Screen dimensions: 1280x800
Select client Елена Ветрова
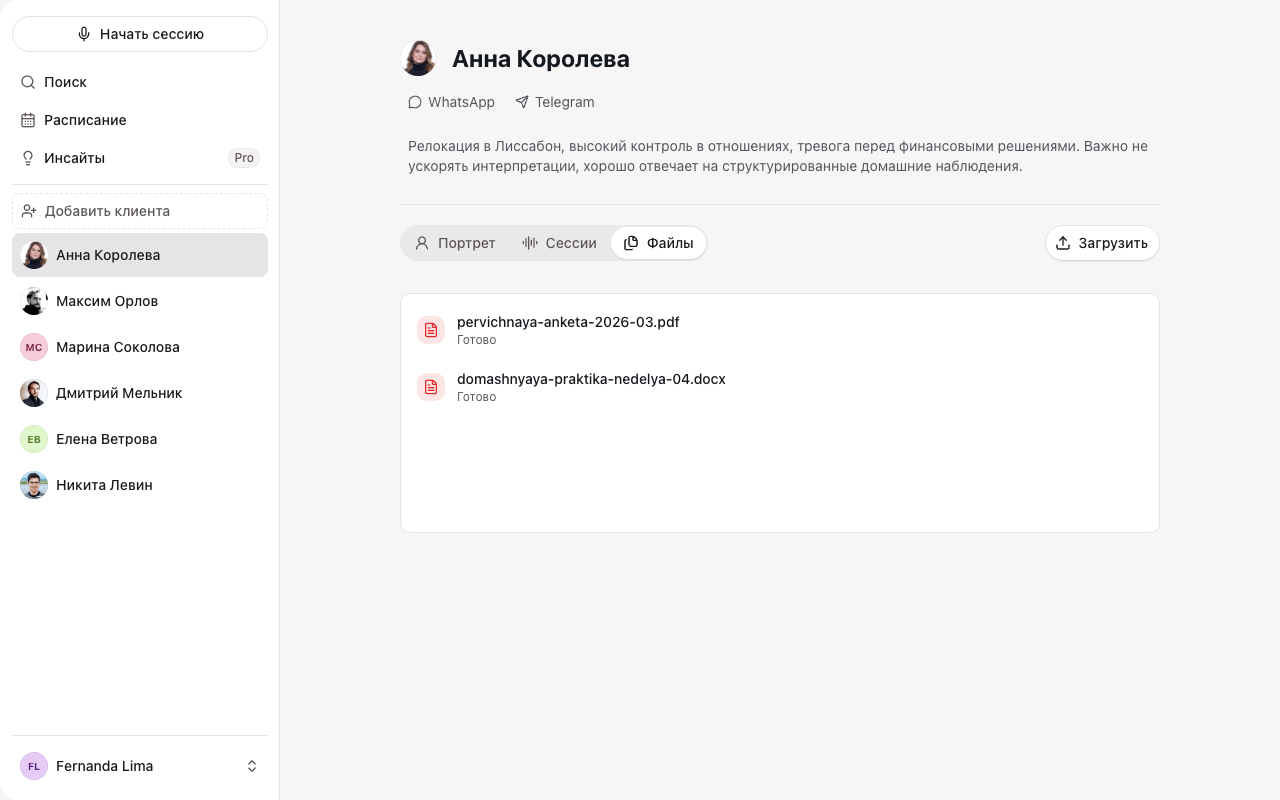140,439
